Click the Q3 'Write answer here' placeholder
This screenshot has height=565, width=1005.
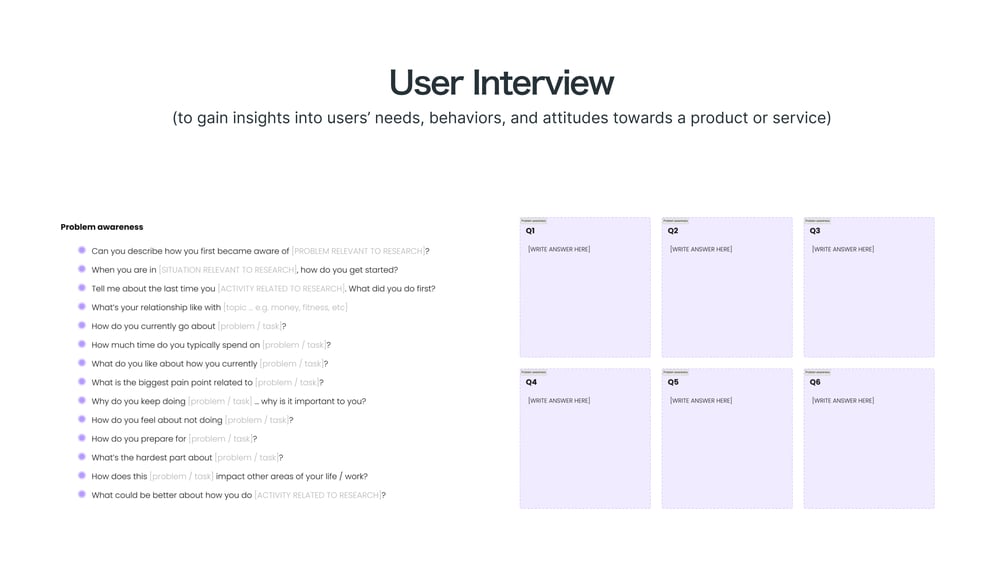pyautogui.click(x=843, y=249)
